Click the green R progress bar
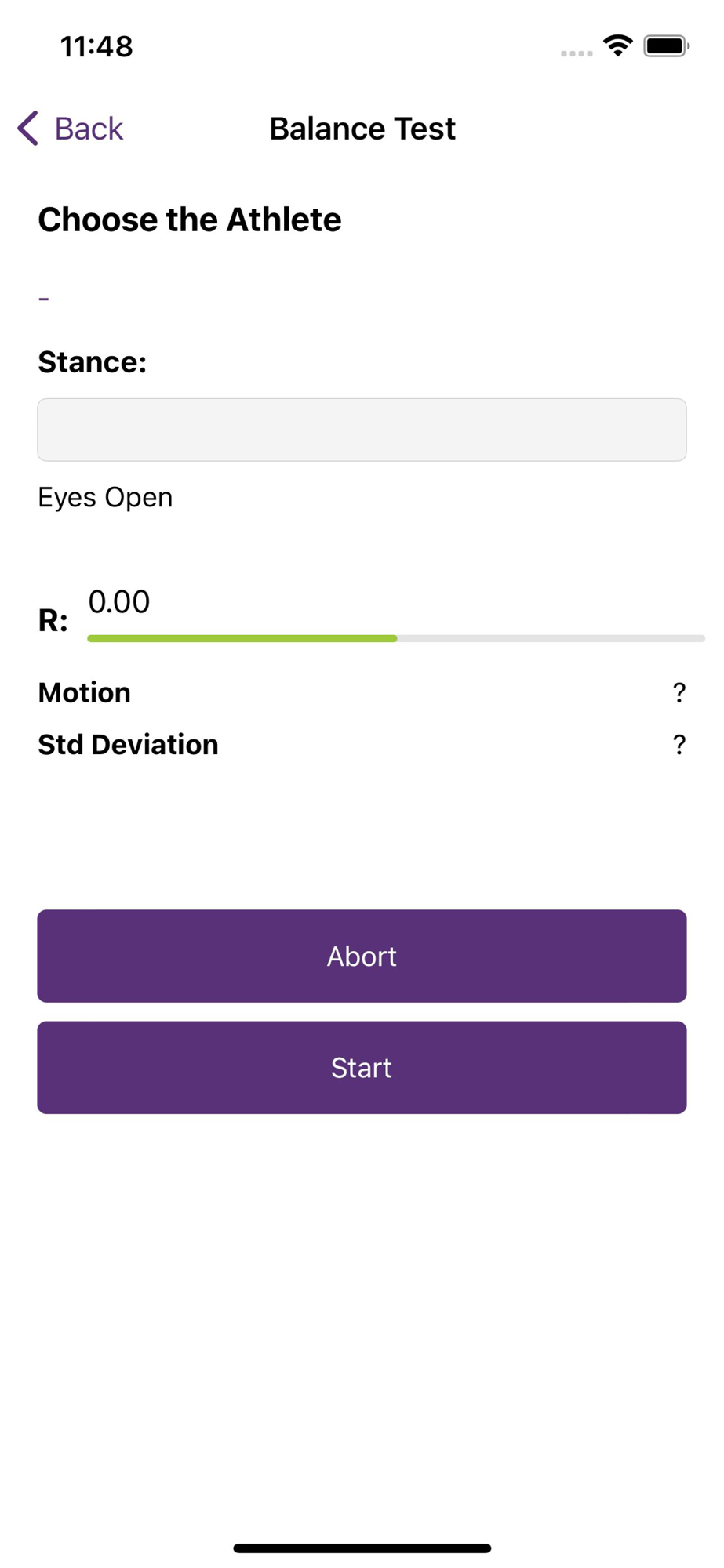The image size is (724, 1568). (242, 638)
